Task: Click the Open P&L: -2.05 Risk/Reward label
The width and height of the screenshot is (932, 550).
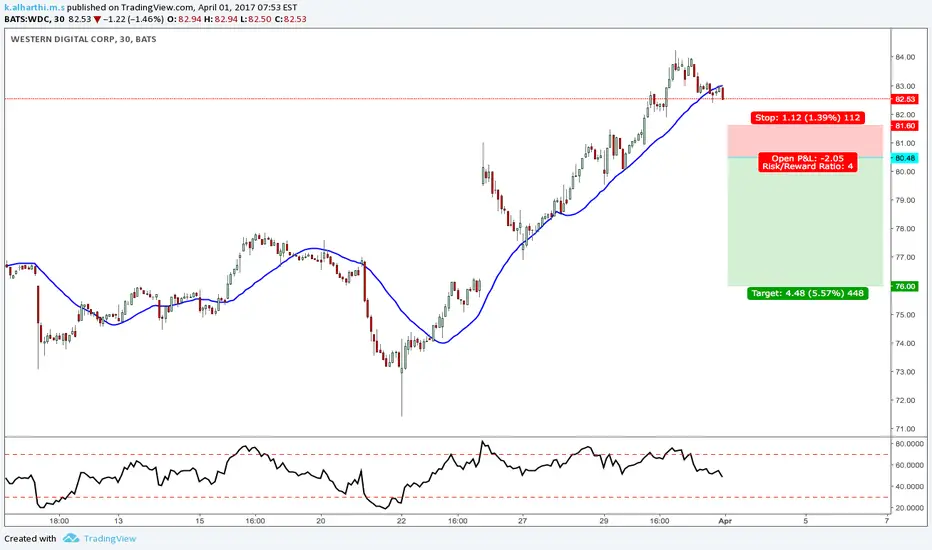Action: click(808, 162)
